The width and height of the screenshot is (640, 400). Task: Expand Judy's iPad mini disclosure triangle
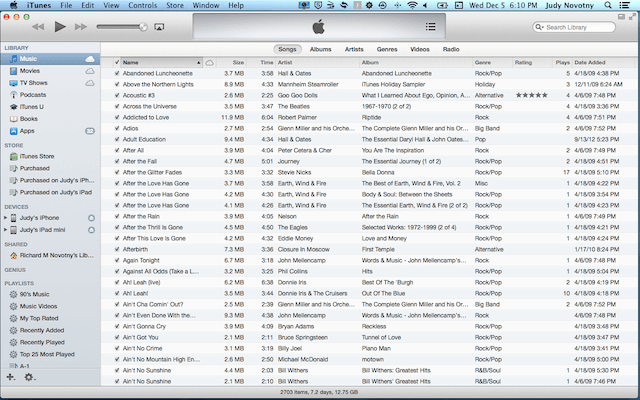tap(5, 230)
